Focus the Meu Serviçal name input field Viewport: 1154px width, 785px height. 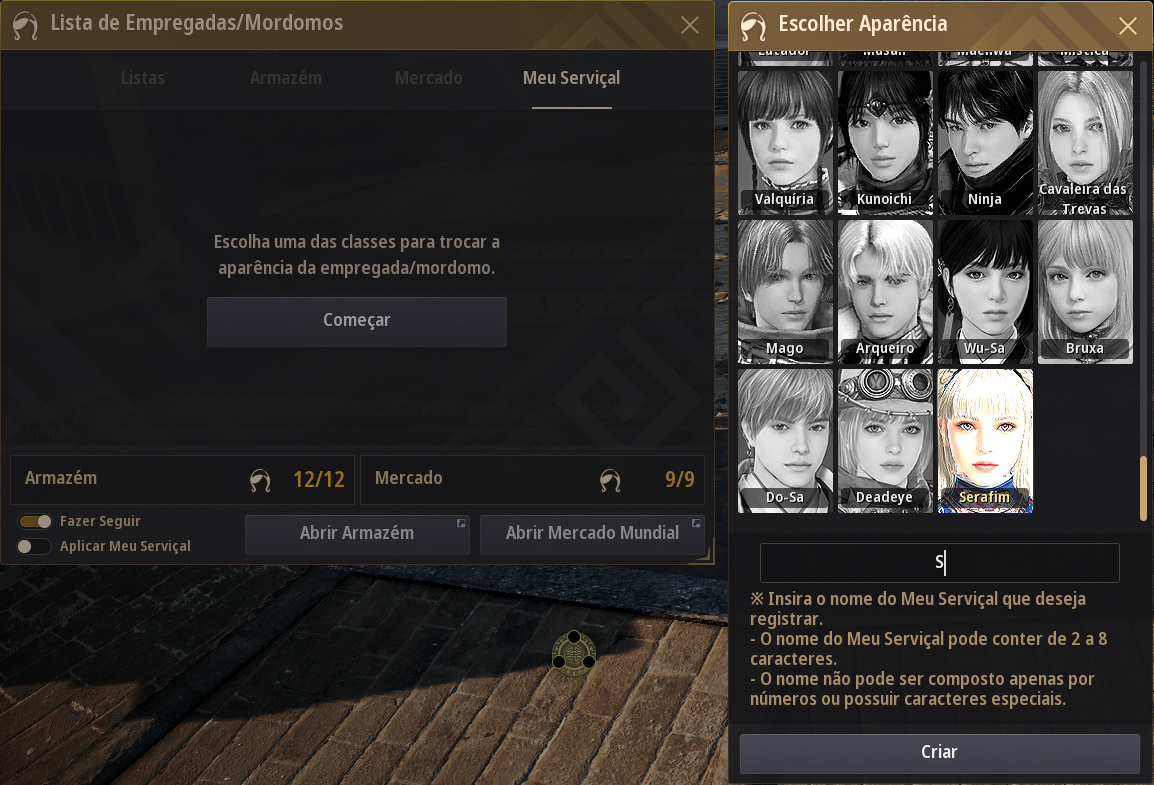[x=940, y=563]
